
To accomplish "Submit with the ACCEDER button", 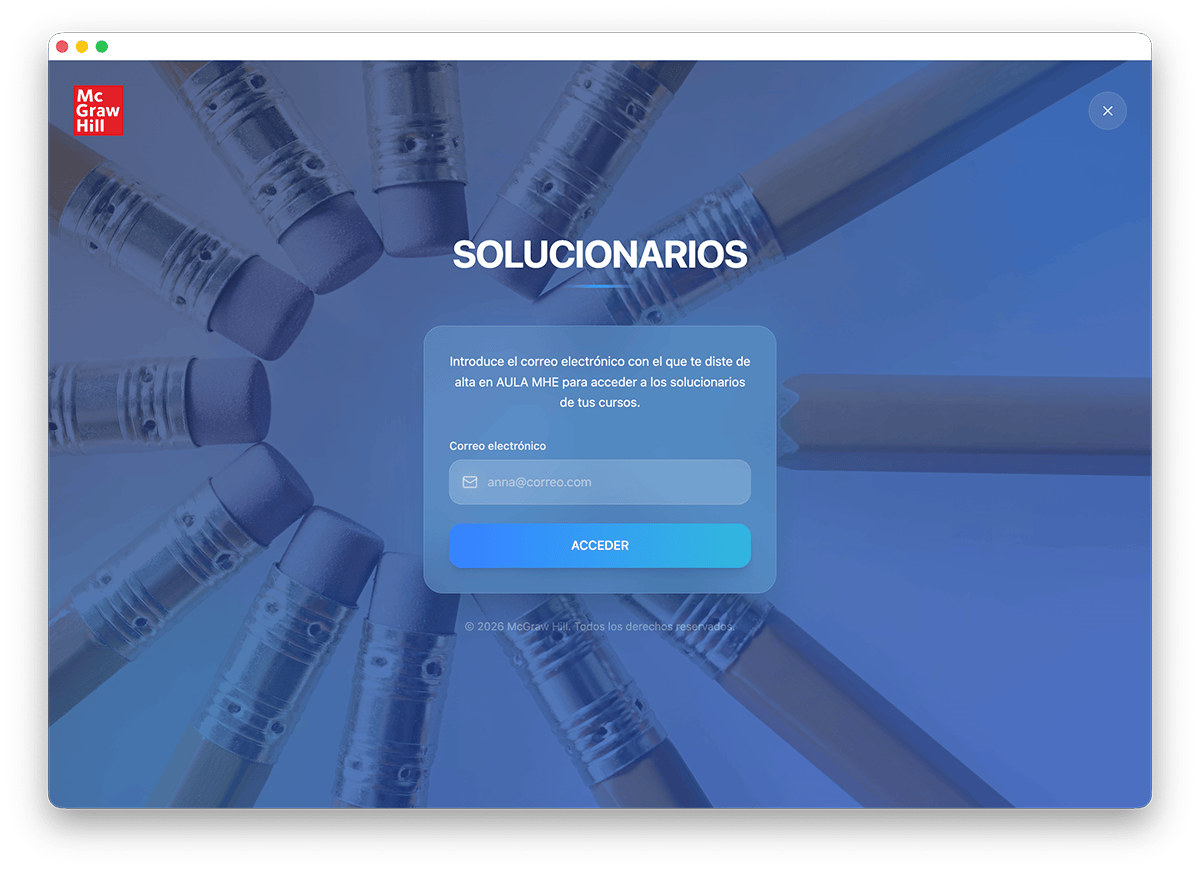I will pos(600,546).
